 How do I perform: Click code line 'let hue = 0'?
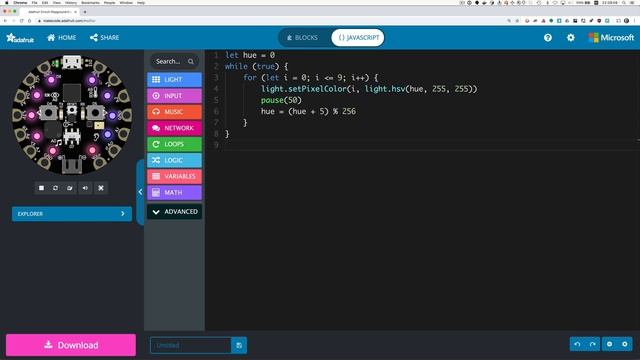pos(250,55)
